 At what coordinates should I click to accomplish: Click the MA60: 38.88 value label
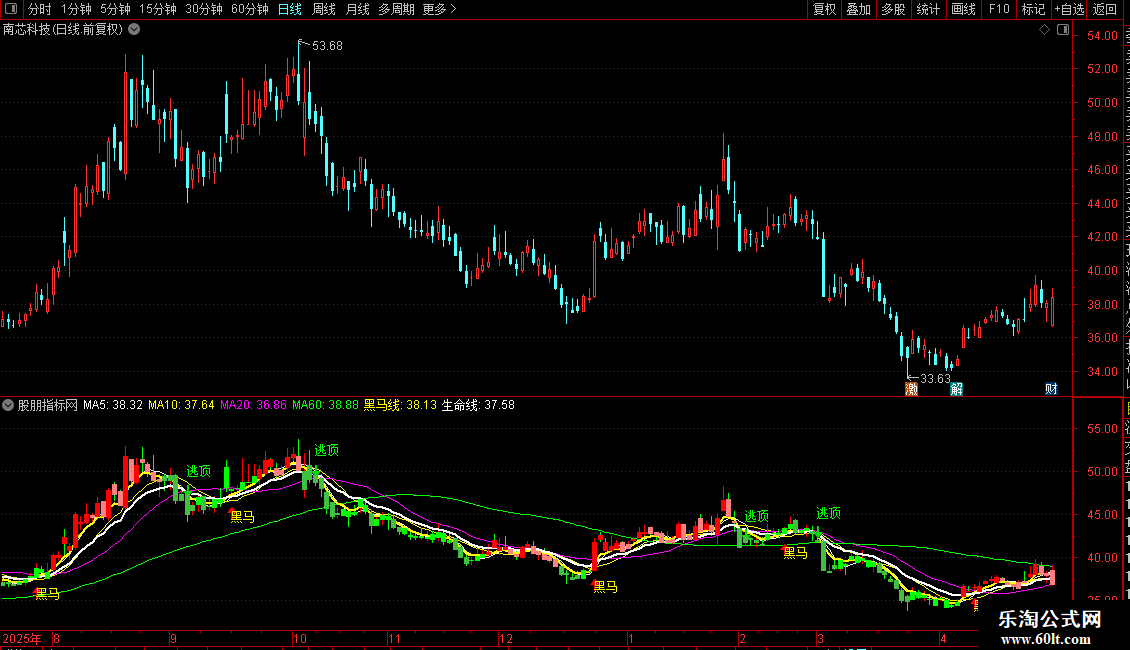(326, 405)
